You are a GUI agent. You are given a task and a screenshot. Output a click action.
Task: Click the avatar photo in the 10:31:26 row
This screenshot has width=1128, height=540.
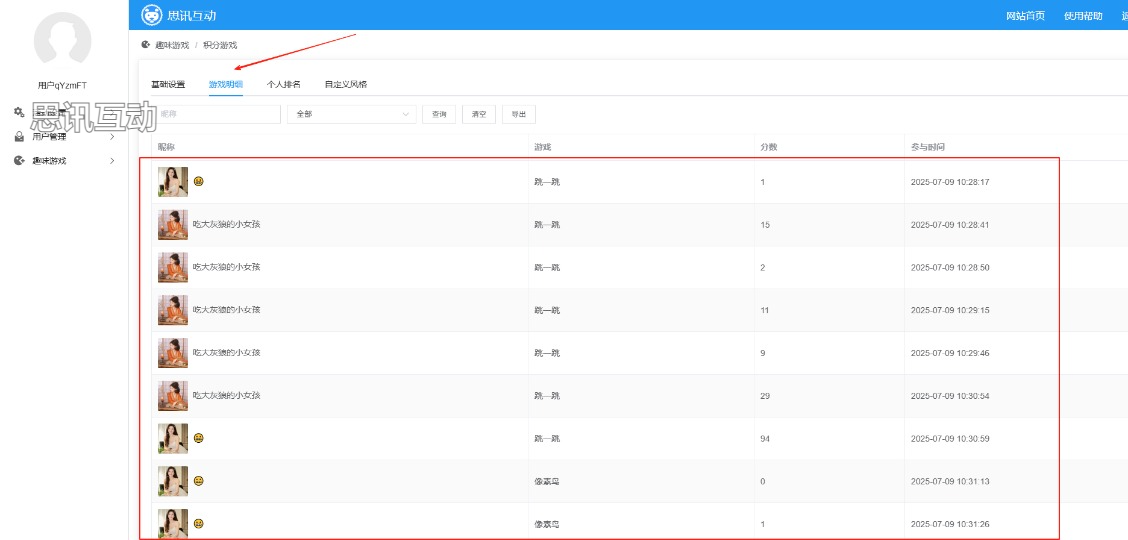tap(173, 523)
